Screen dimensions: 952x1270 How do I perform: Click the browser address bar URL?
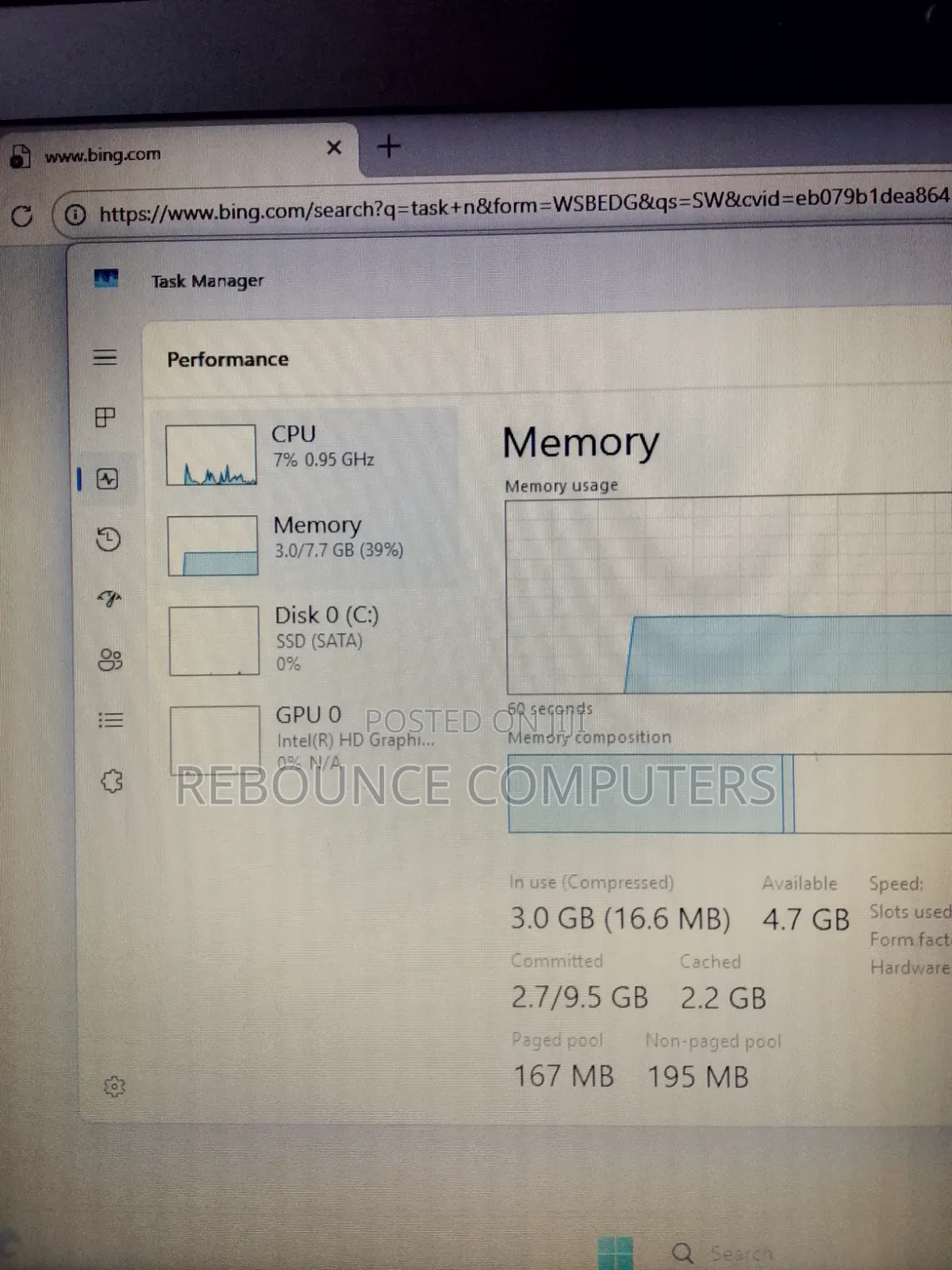click(524, 206)
